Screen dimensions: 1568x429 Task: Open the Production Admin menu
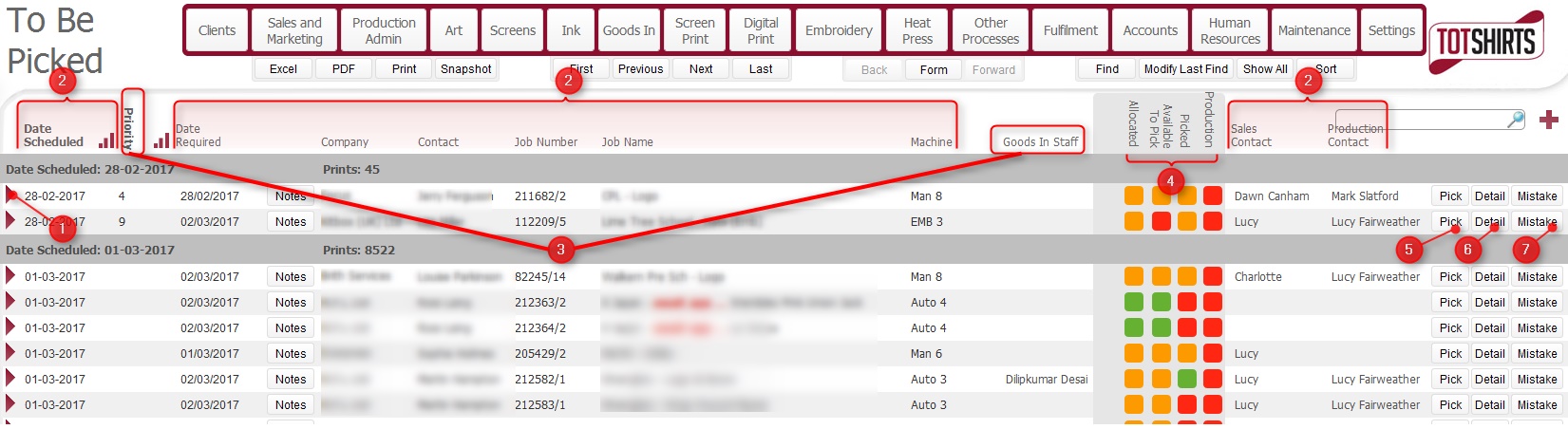coord(384,30)
